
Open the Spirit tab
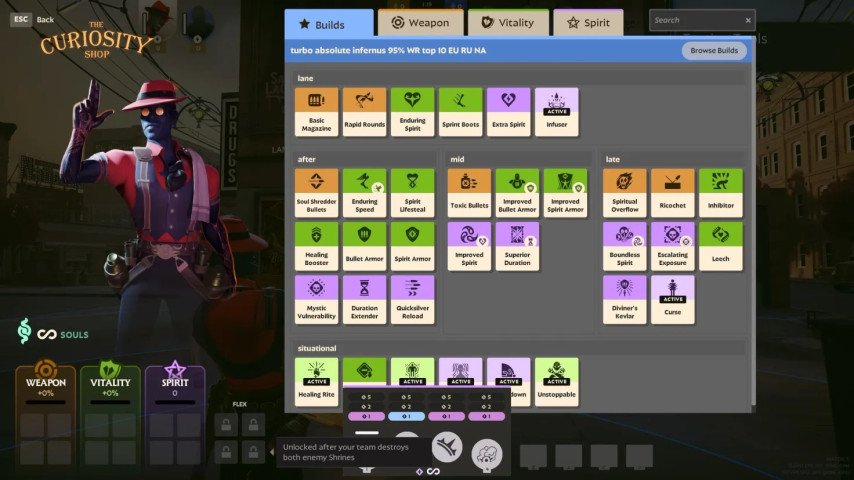tap(588, 23)
